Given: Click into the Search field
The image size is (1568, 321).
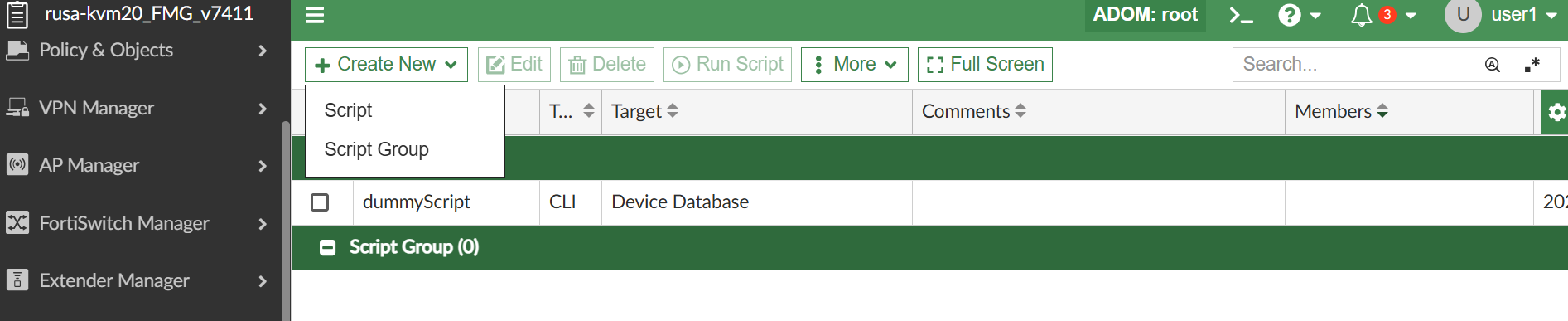Looking at the screenshot, I should [x=1358, y=65].
